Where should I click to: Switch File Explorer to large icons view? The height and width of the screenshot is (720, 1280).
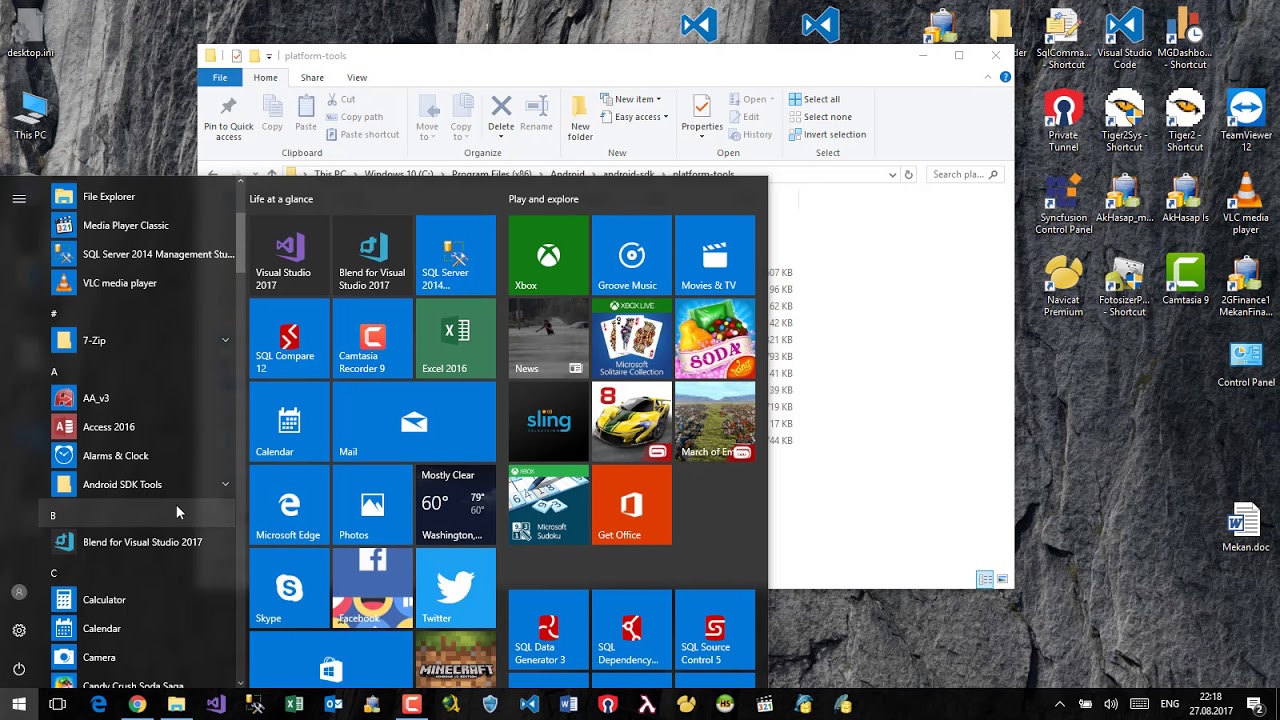[x=1002, y=579]
